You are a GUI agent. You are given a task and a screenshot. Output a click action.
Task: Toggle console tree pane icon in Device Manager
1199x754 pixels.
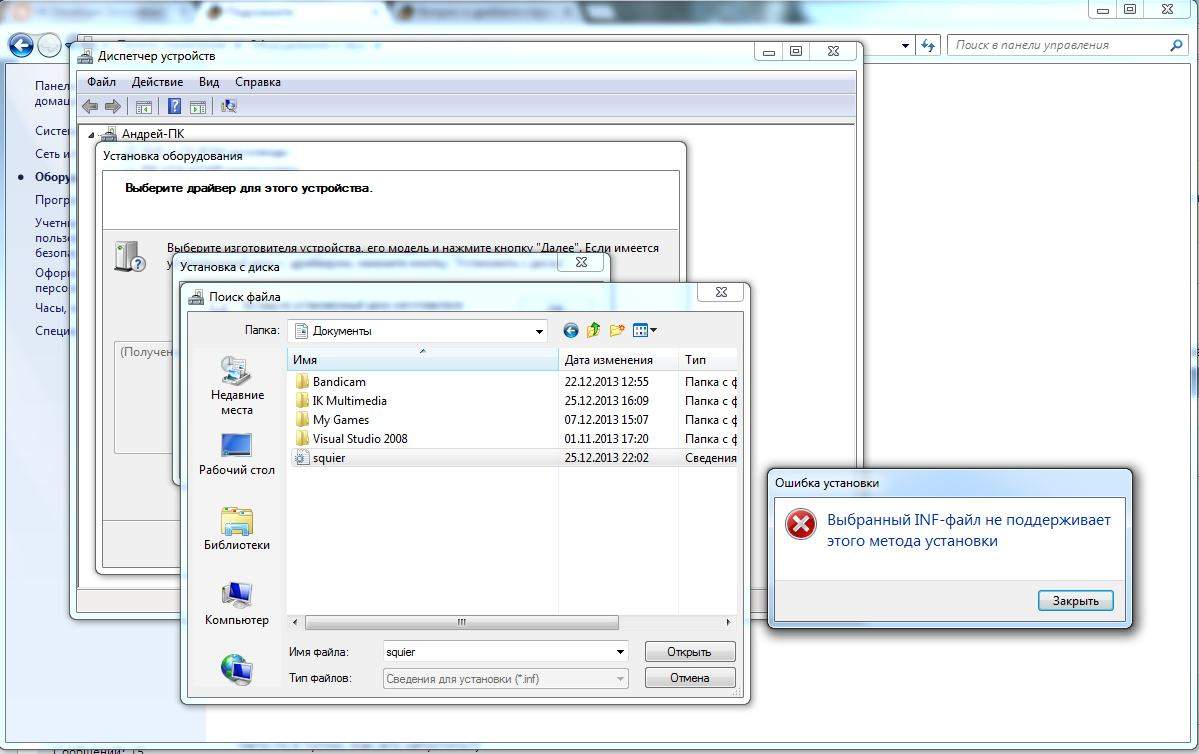[144, 106]
